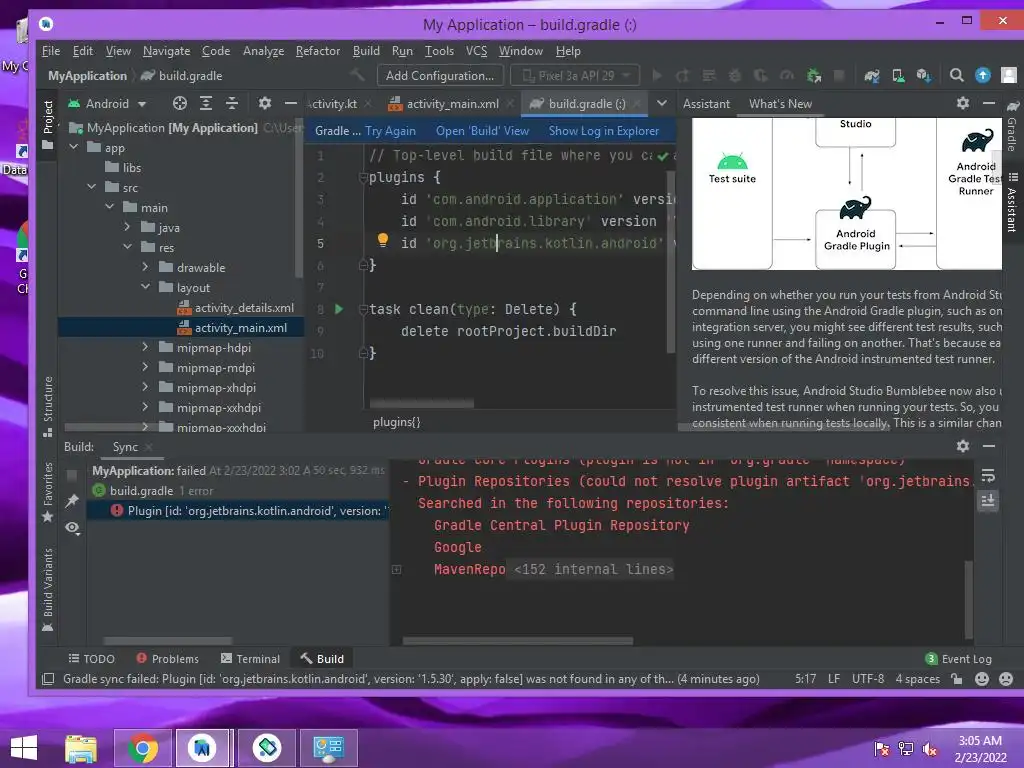Open the VCS menu
Screen dimensions: 1024x768
coord(476,51)
